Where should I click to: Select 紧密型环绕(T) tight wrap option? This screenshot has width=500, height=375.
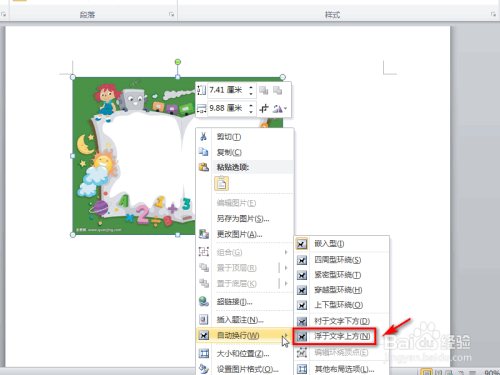pyautogui.click(x=342, y=275)
